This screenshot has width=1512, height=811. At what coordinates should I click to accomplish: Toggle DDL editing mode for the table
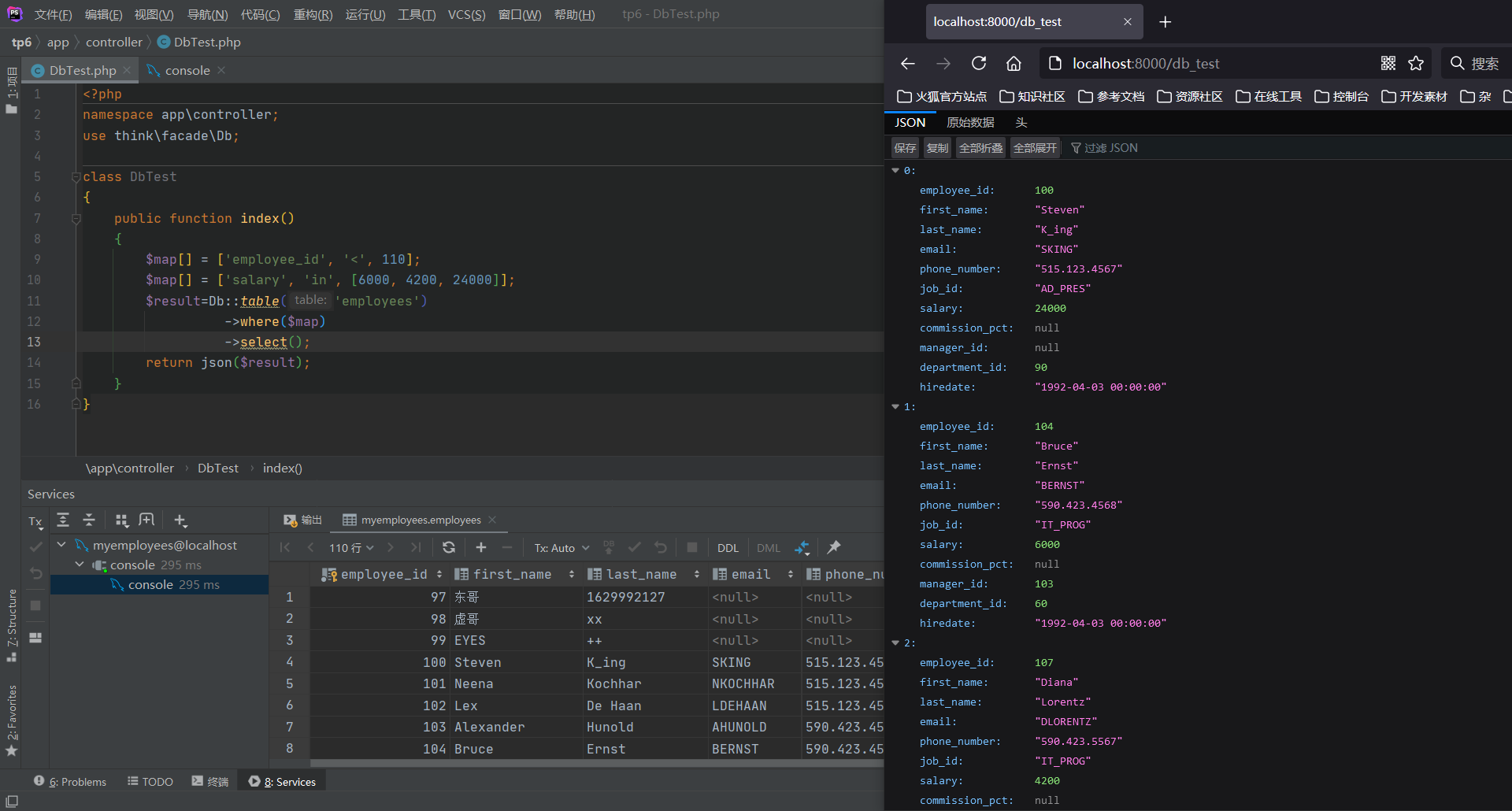tap(728, 547)
